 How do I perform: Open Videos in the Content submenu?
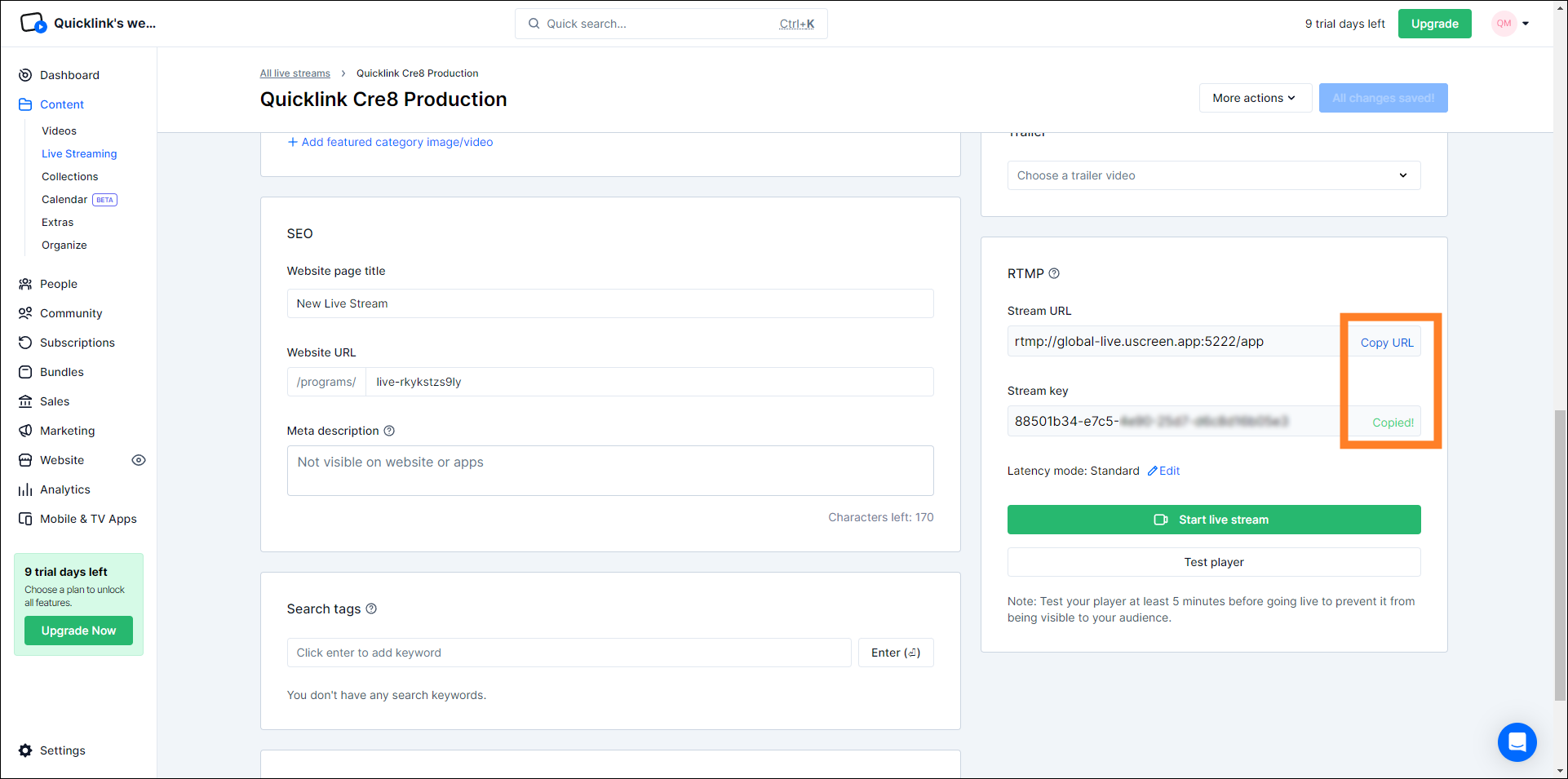(x=59, y=131)
